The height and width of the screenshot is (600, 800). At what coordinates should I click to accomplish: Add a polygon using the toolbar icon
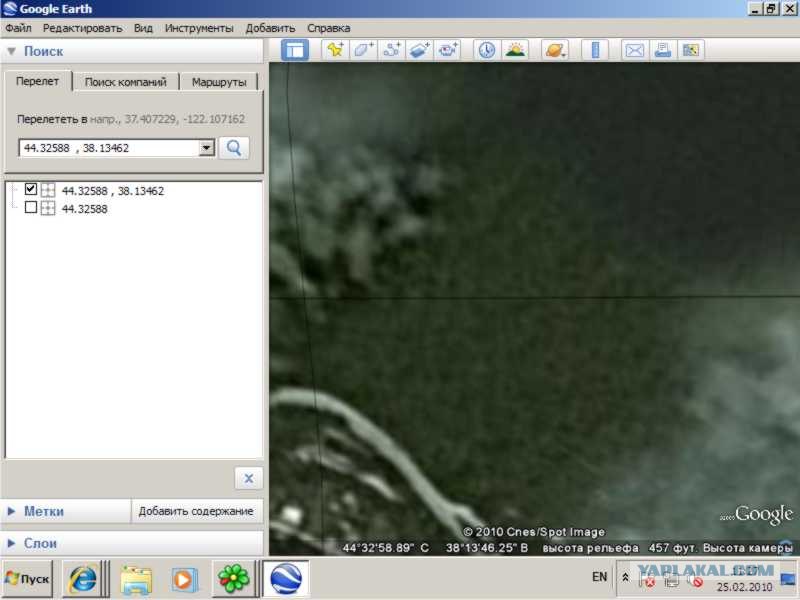(x=364, y=50)
